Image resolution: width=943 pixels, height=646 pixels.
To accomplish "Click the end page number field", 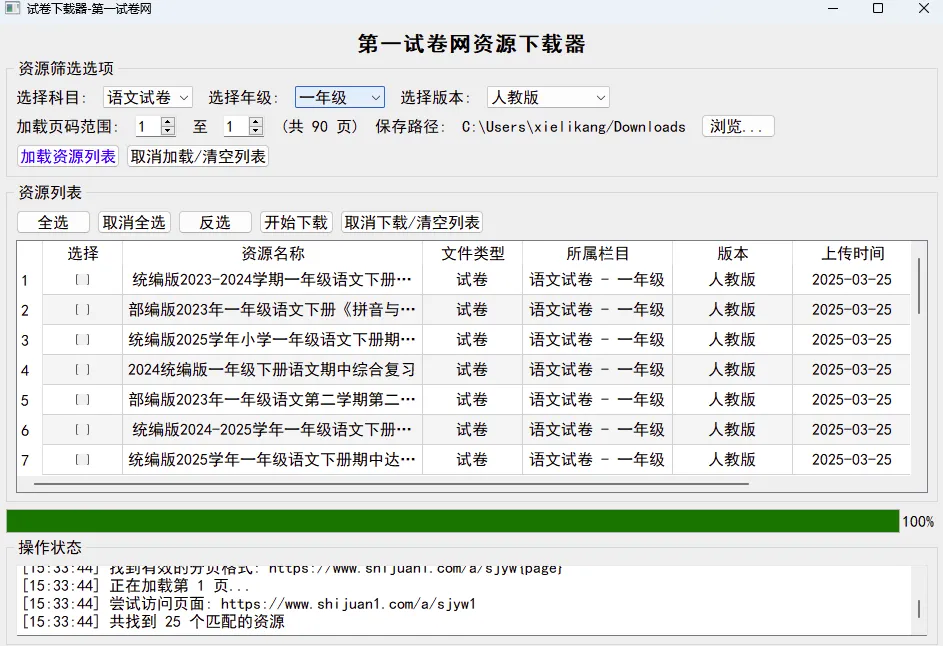I will [x=236, y=126].
